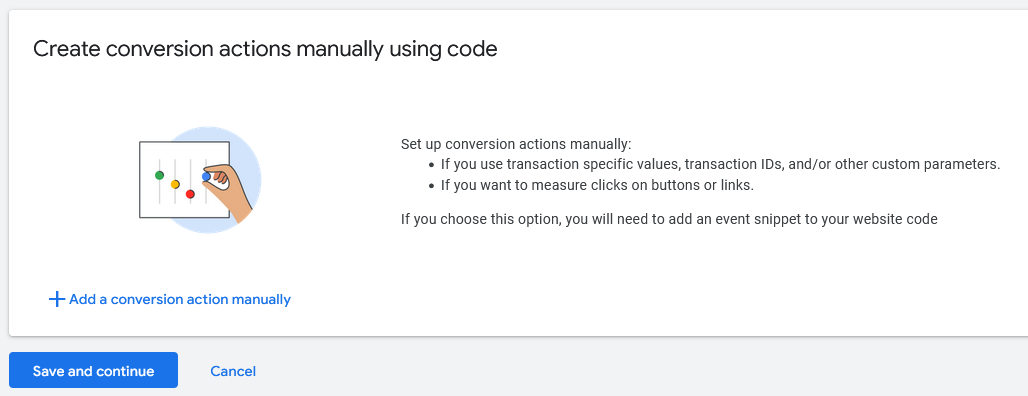Click the blue dot held by the hand
This screenshot has height=396, width=1028.
[207, 176]
